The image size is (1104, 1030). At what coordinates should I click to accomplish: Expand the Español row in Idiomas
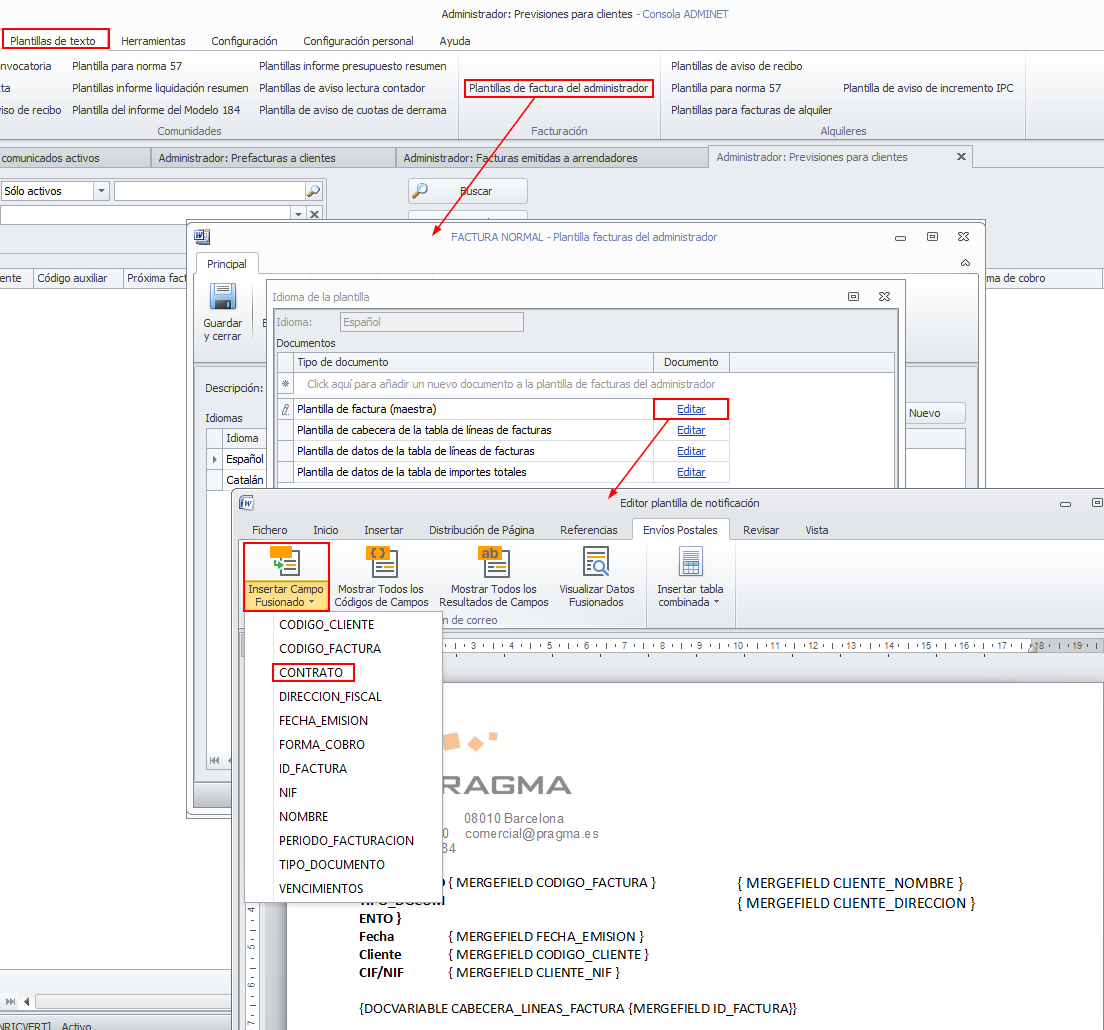[x=215, y=459]
